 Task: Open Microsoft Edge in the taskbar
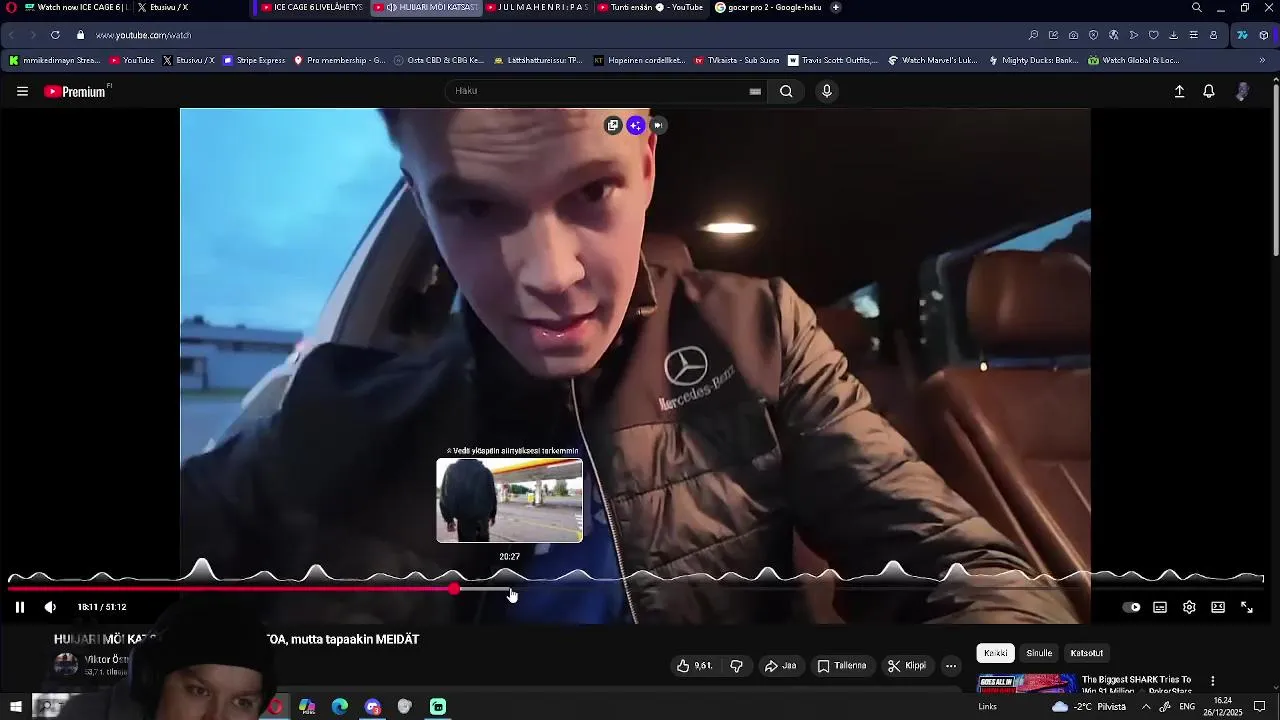tap(340, 707)
